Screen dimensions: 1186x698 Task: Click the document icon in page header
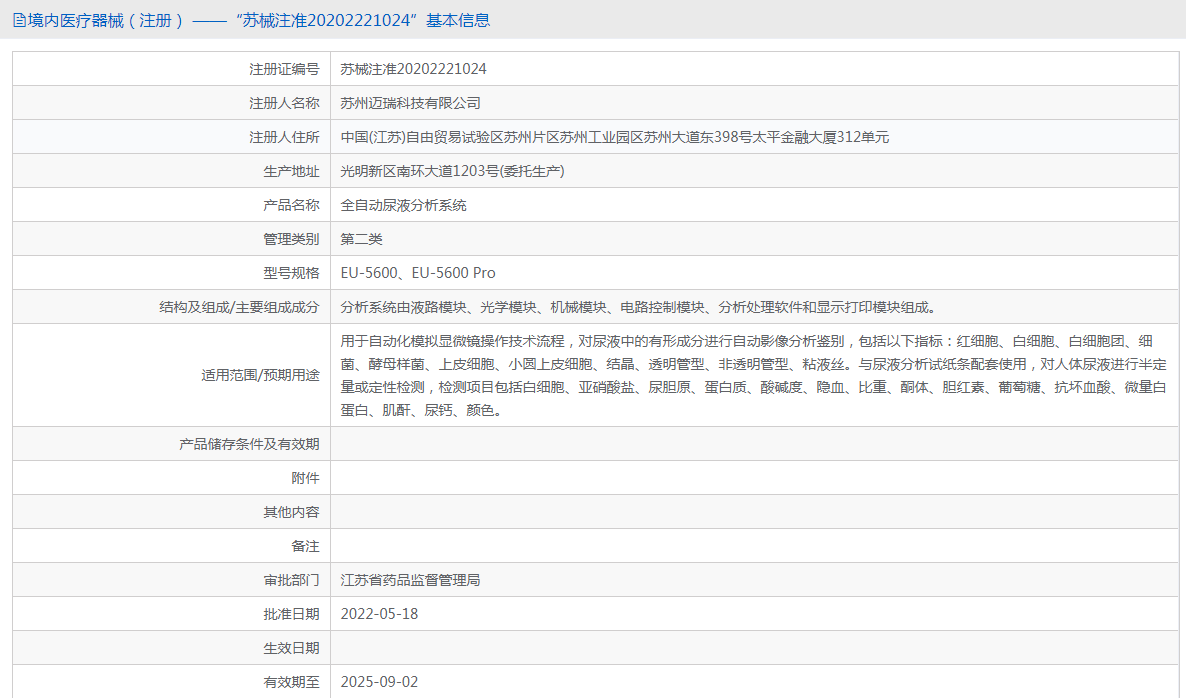click(x=19, y=20)
